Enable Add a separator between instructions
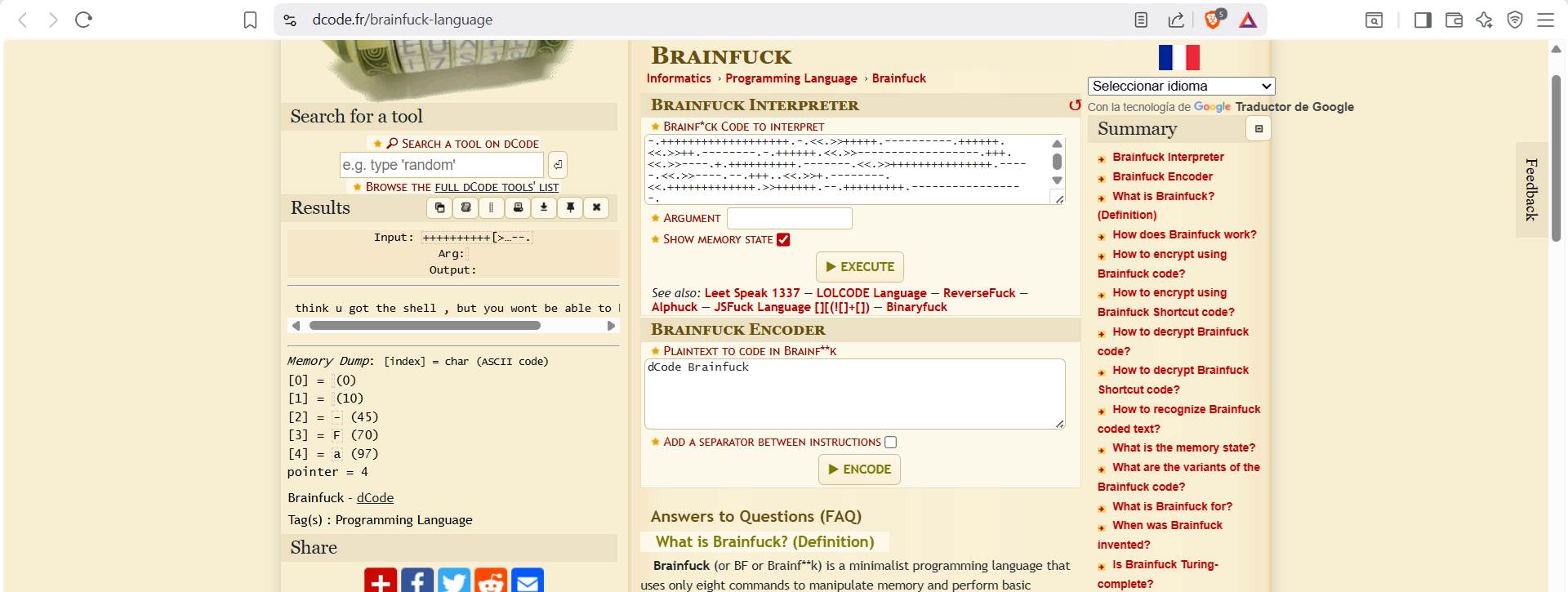1568x592 pixels. tap(891, 442)
